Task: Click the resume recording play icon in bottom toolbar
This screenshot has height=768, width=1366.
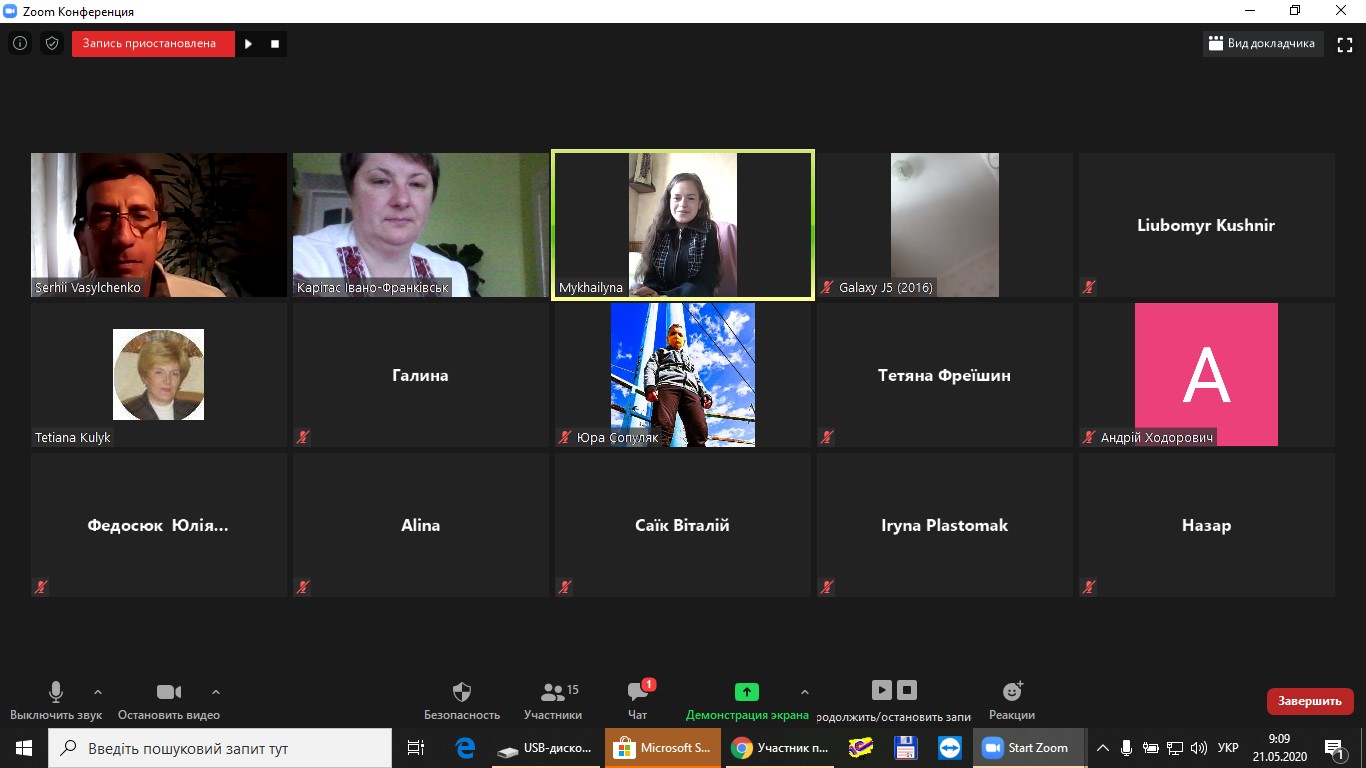Action: 881,690
